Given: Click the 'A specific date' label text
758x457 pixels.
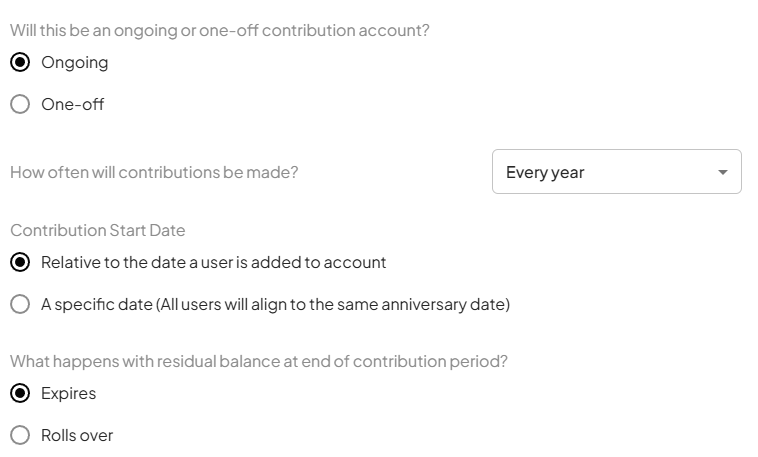Looking at the screenshot, I should [97, 304].
